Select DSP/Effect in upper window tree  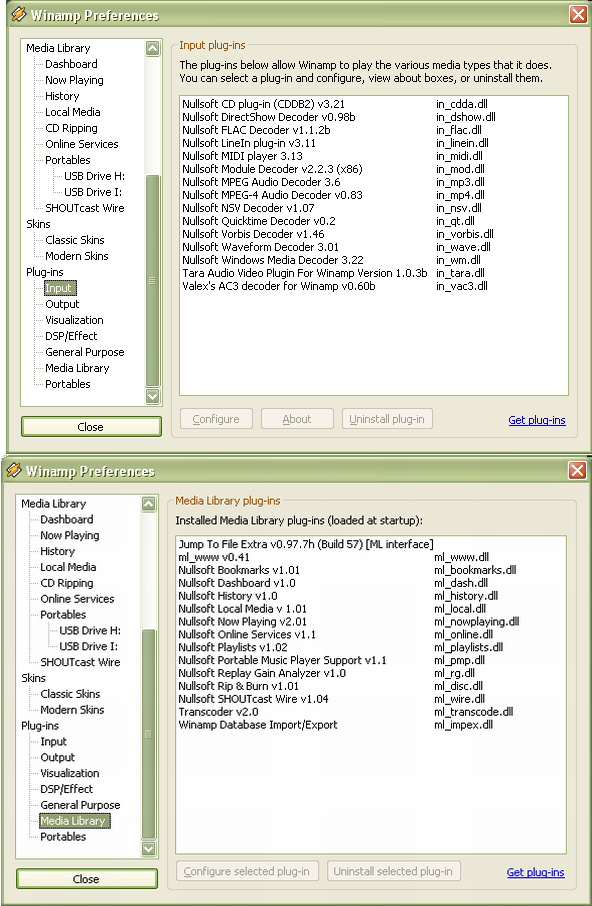pyautogui.click(x=71, y=336)
